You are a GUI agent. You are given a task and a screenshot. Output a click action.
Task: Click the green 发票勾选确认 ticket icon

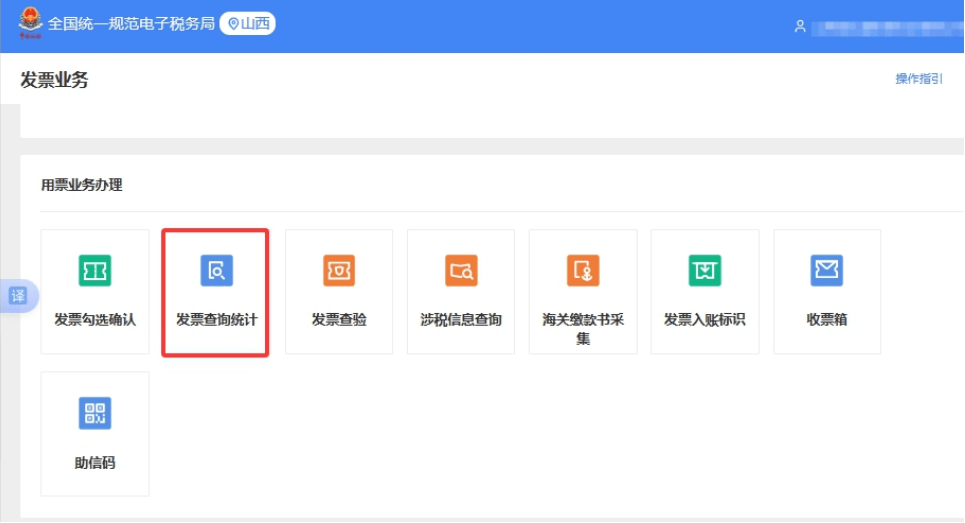[x=95, y=271]
